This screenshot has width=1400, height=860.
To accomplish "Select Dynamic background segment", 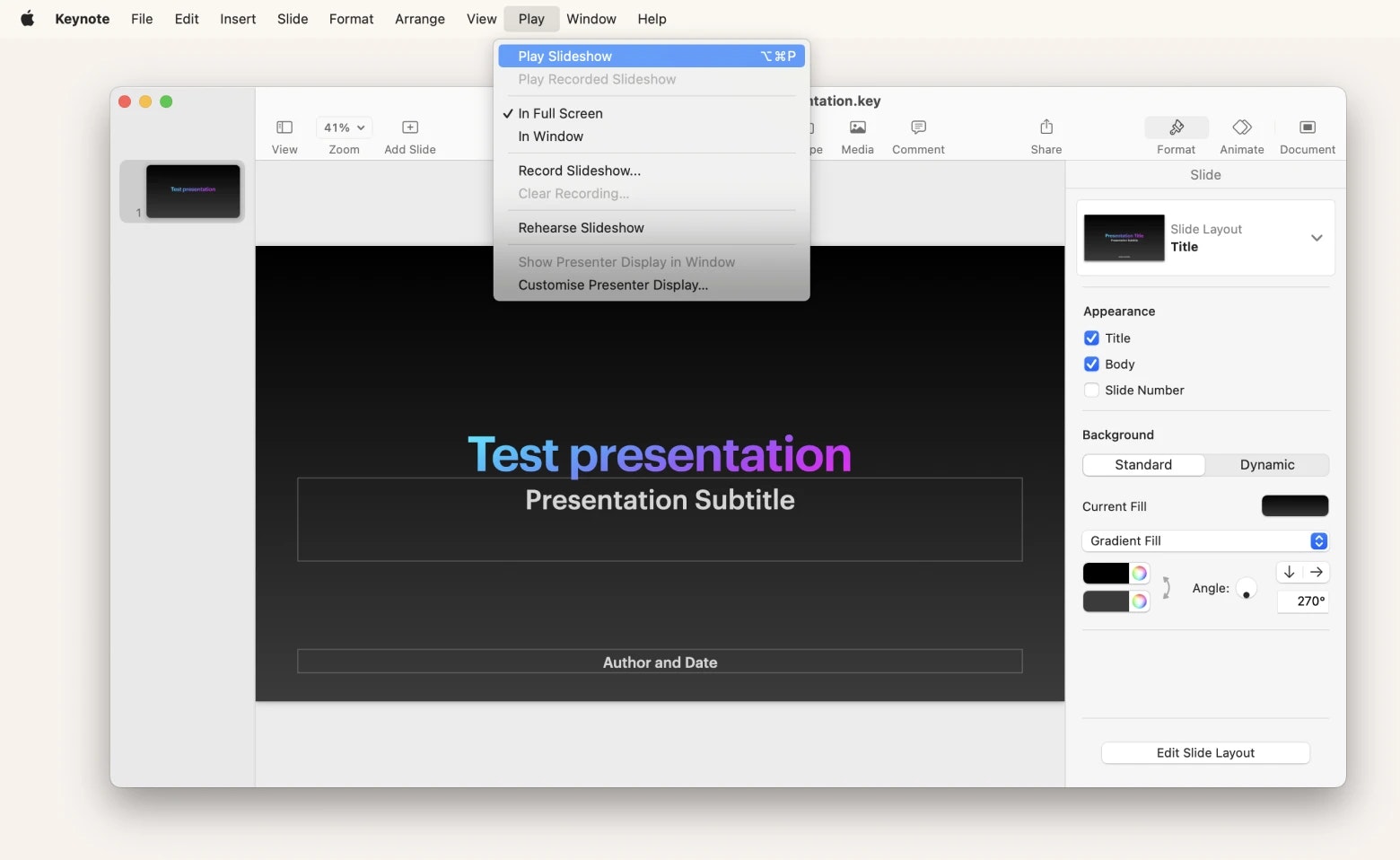I will coord(1267,465).
